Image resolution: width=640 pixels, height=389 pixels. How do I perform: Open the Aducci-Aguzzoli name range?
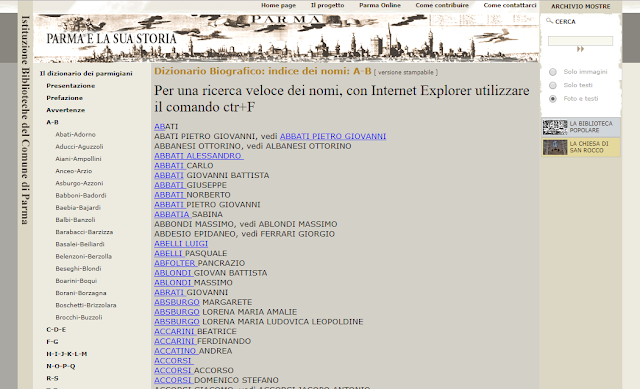coord(79,147)
